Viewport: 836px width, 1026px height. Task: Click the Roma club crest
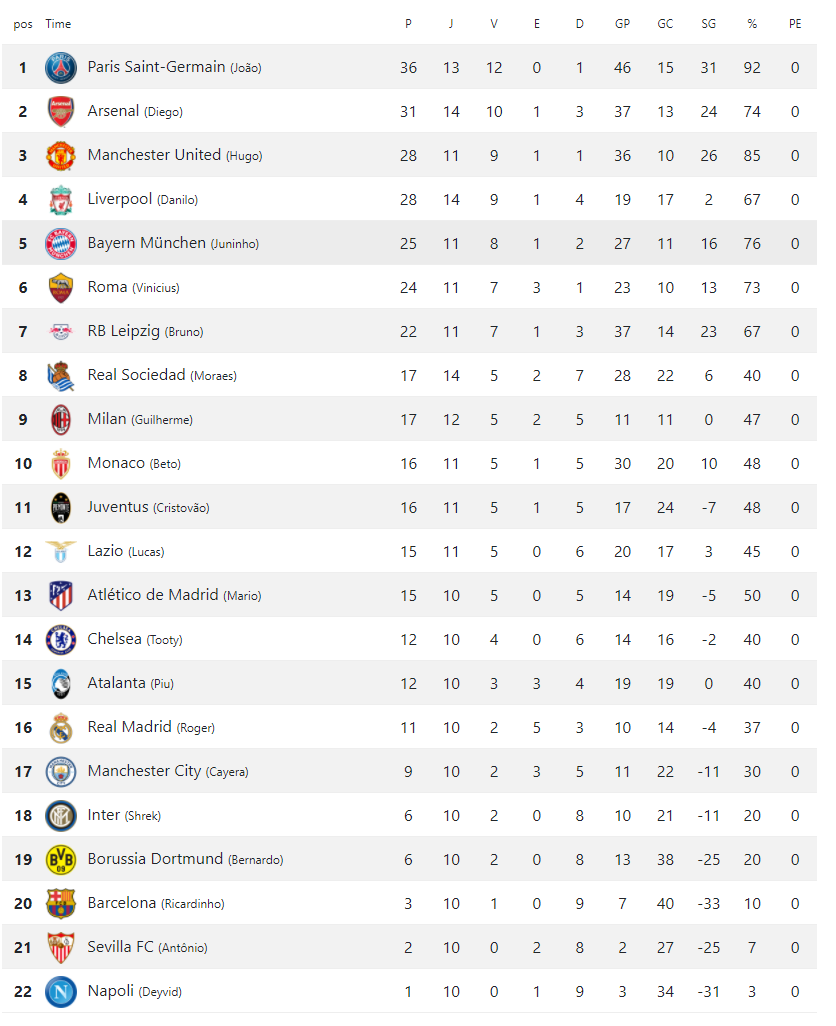[61, 288]
